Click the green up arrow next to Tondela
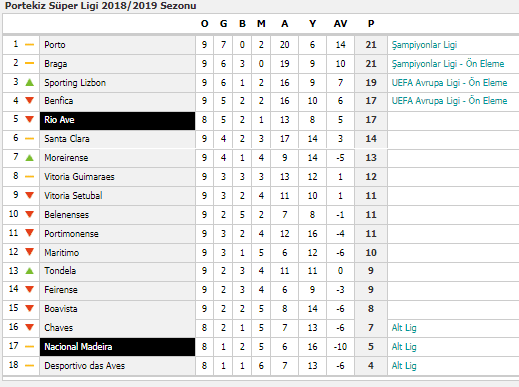Image resolution: width=519 pixels, height=387 pixels. click(x=30, y=271)
